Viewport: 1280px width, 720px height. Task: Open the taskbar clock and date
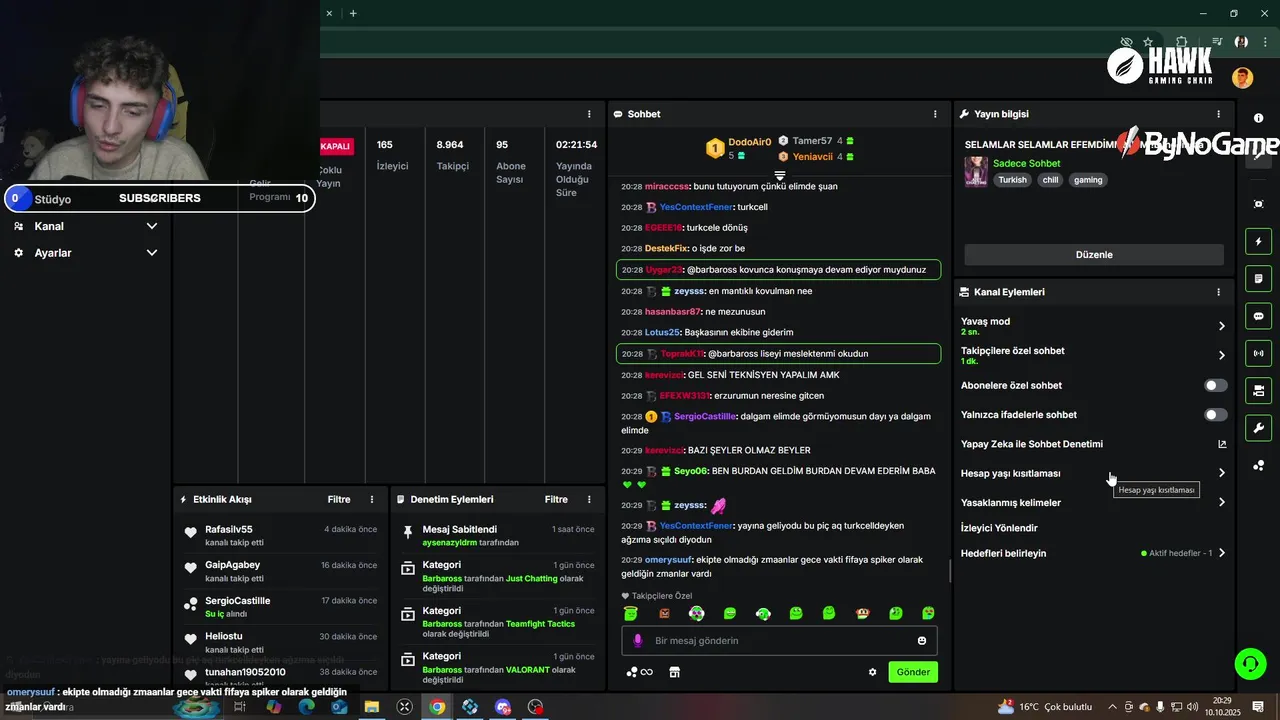(x=1222, y=707)
